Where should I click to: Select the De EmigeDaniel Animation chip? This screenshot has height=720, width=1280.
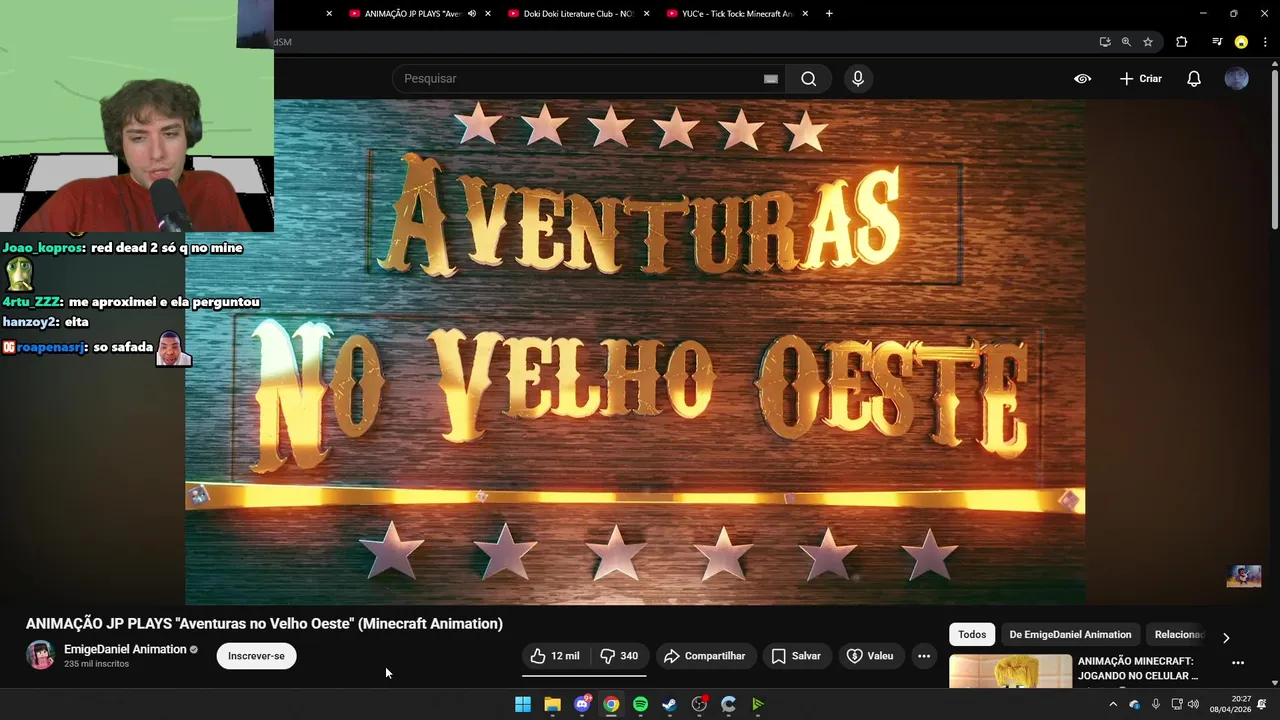point(1070,634)
